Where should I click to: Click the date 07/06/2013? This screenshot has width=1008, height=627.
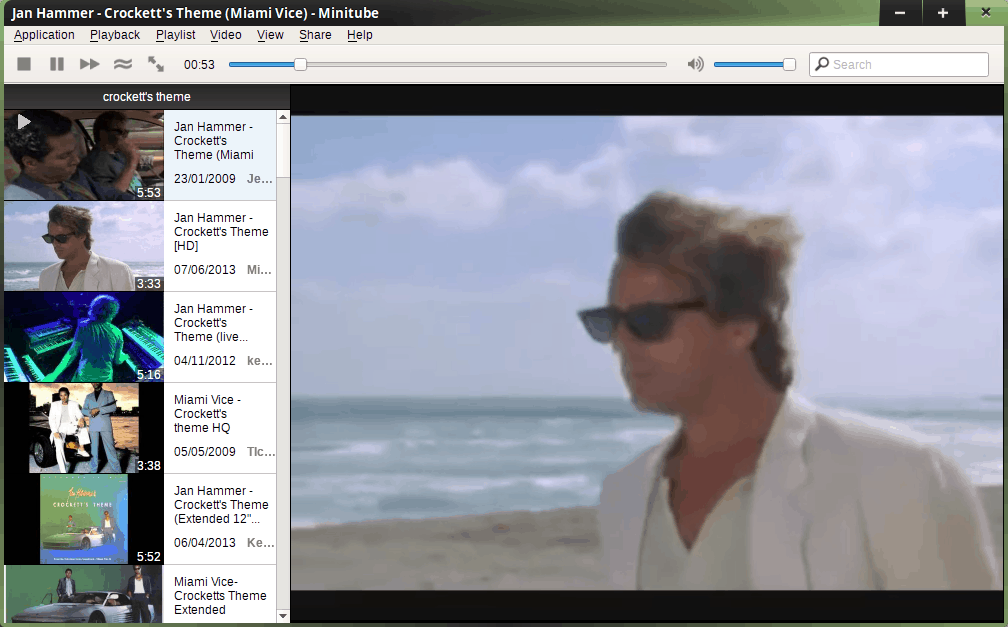point(204,269)
